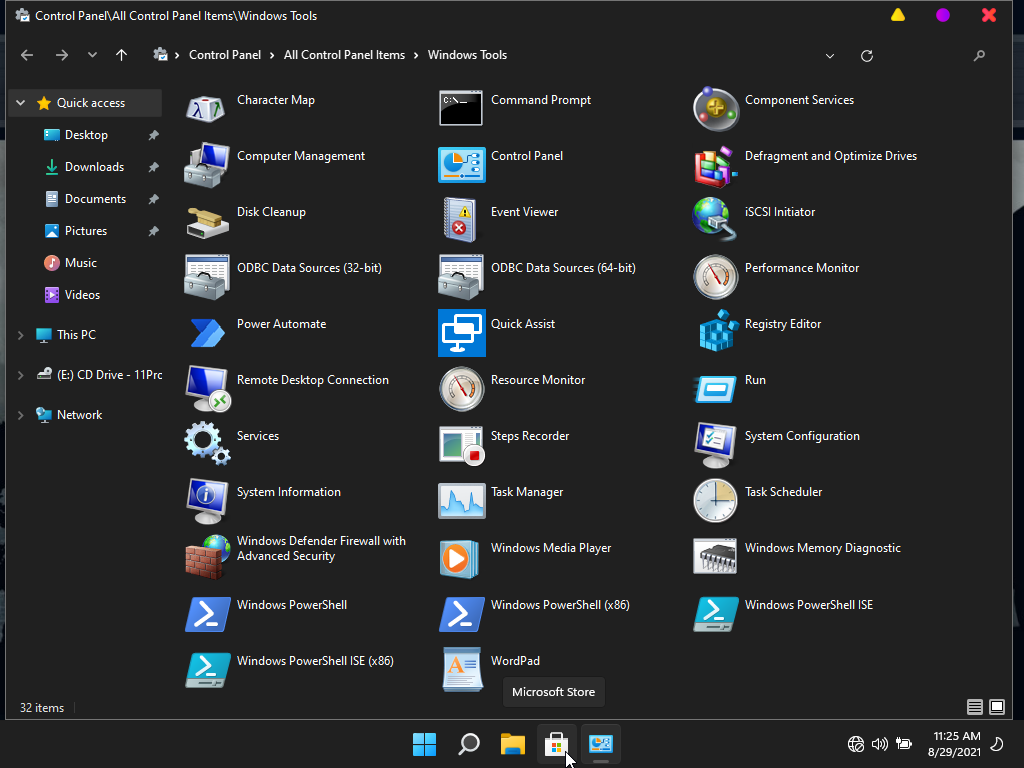Image resolution: width=1024 pixels, height=768 pixels.
Task: Click the Back navigation arrow
Action: tap(27, 56)
